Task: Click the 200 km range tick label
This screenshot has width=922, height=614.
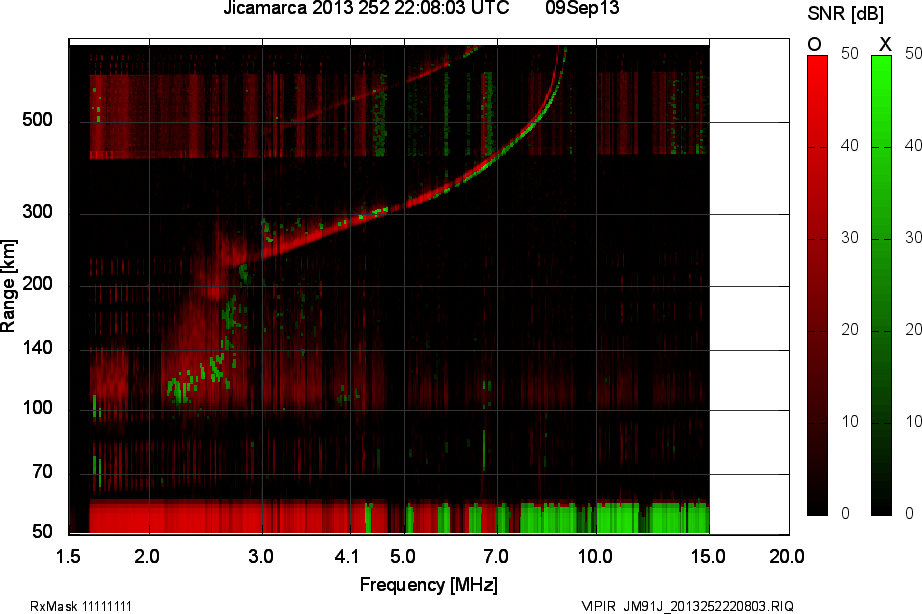Action: (38, 283)
